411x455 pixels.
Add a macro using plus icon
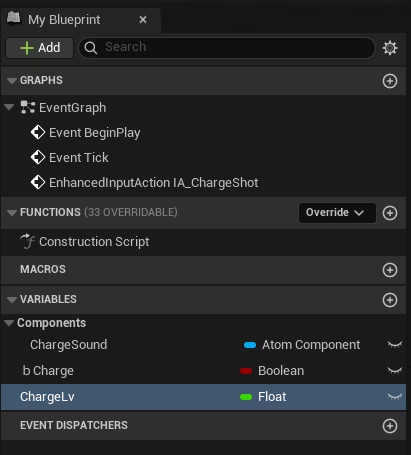pos(390,270)
